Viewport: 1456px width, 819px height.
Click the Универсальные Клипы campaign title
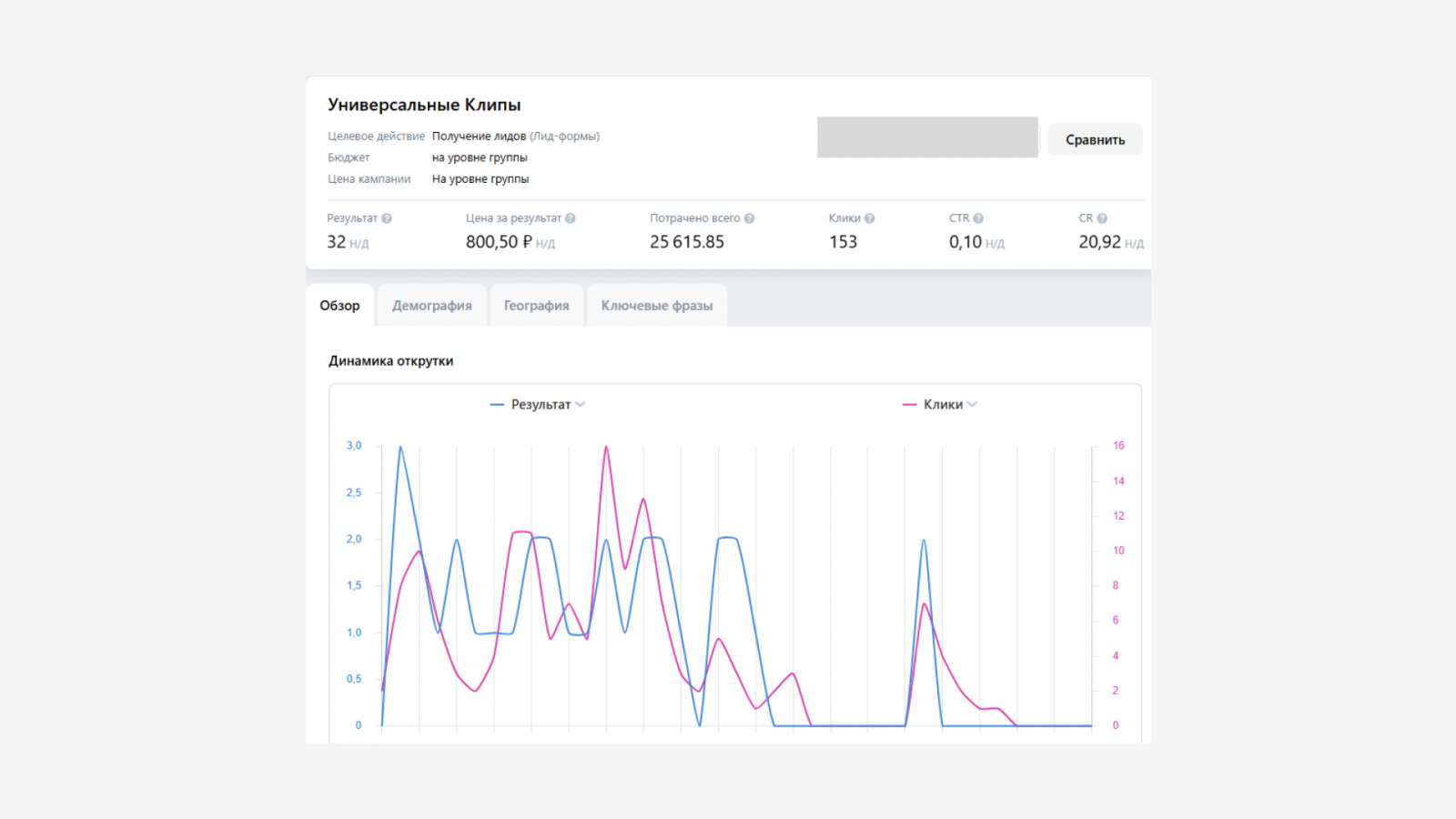pyautogui.click(x=424, y=105)
